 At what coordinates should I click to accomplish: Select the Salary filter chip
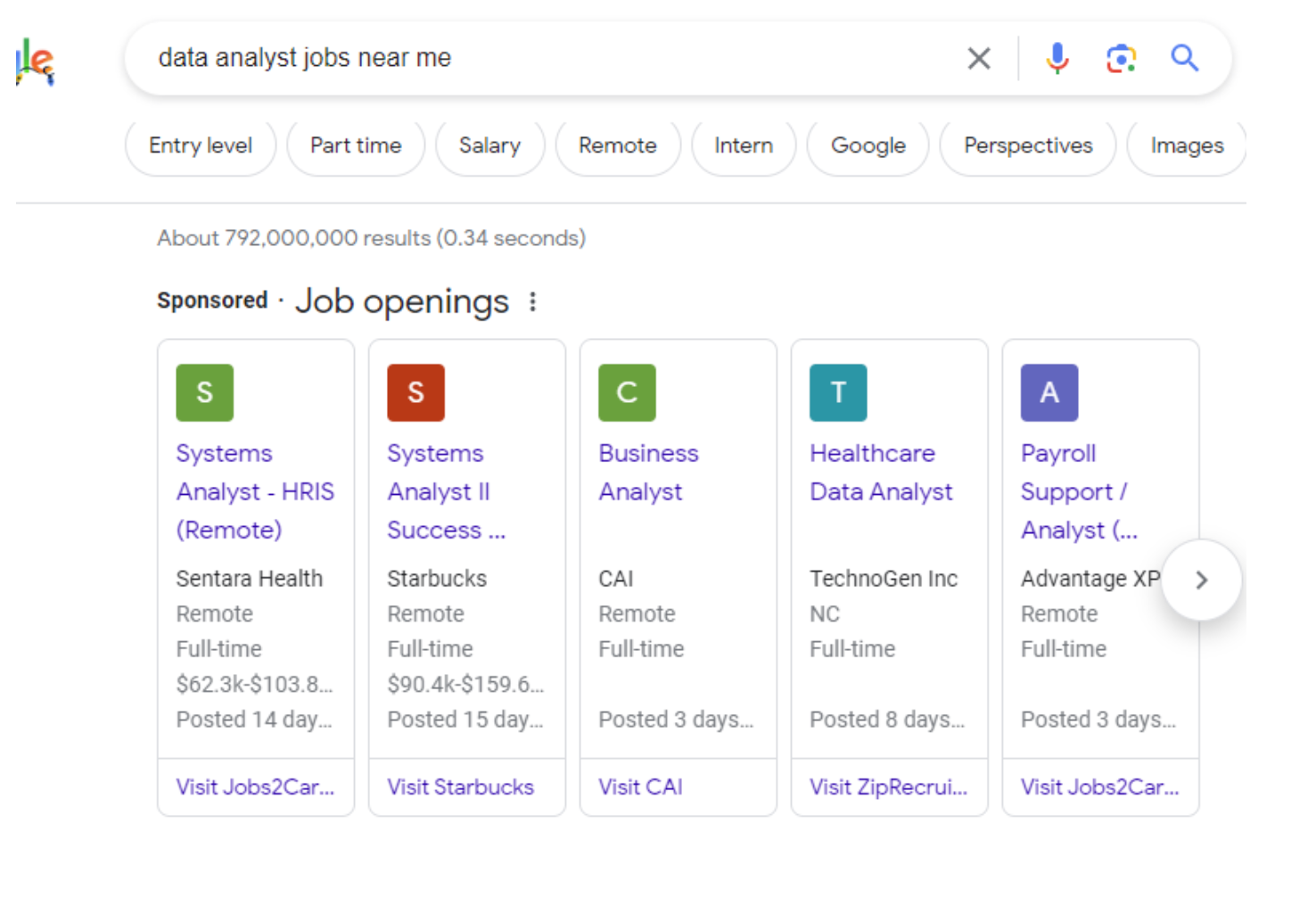(x=489, y=145)
